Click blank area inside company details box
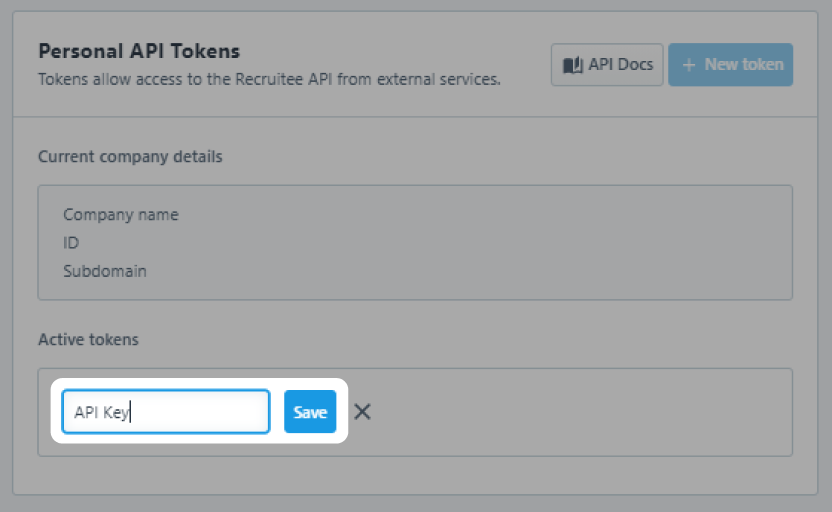 [500, 243]
